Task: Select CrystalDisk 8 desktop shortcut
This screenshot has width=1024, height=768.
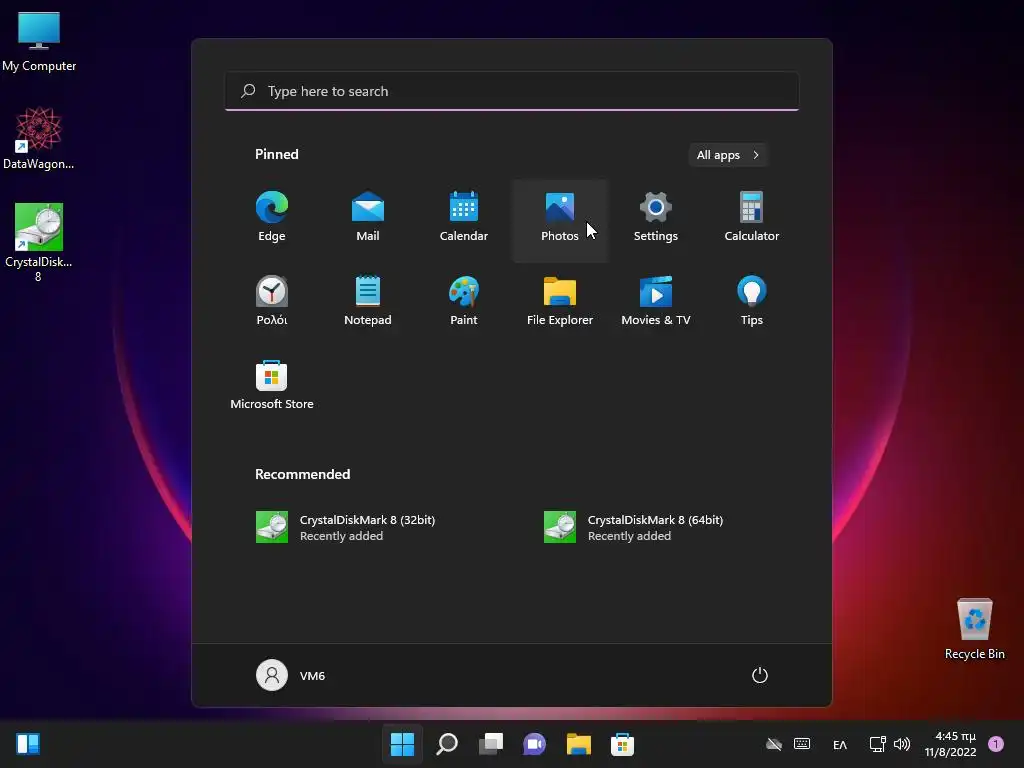Action: (x=39, y=242)
